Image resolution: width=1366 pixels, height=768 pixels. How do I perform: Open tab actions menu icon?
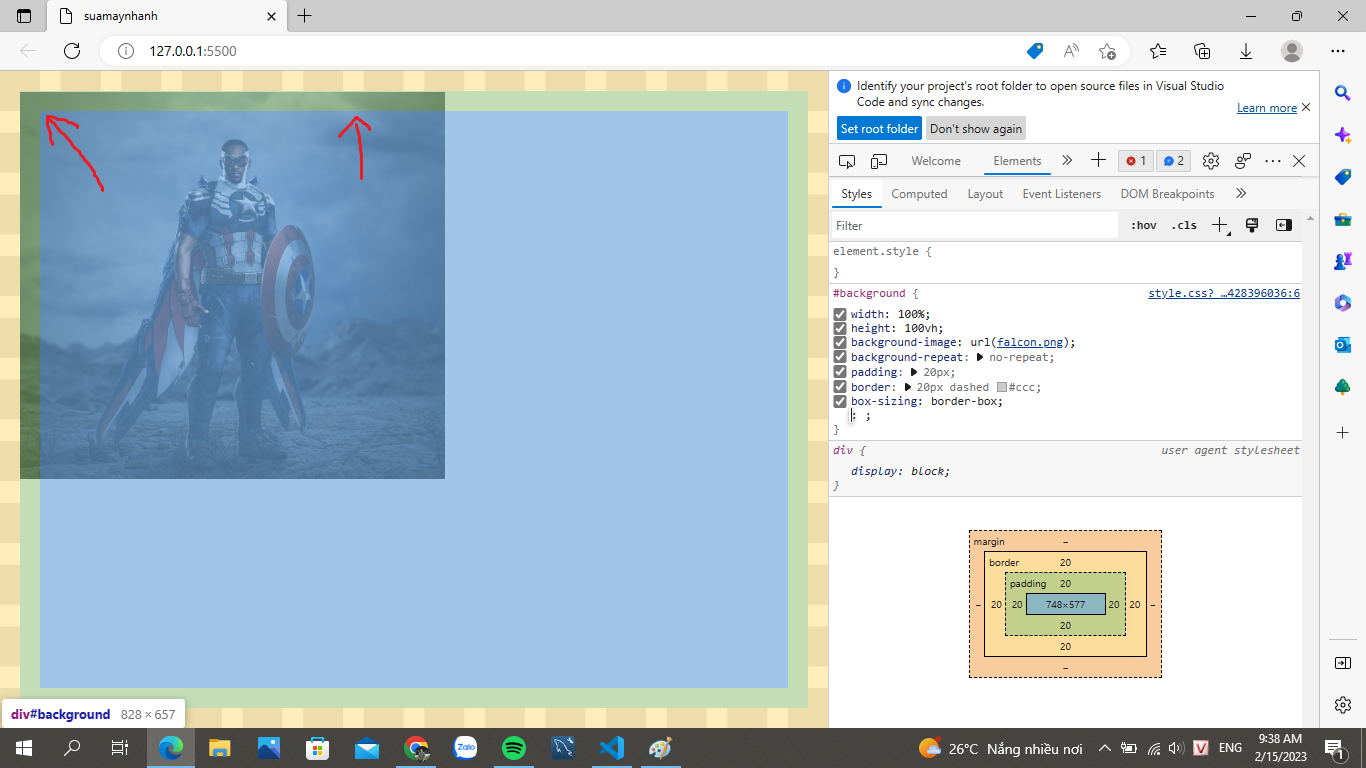coord(24,16)
